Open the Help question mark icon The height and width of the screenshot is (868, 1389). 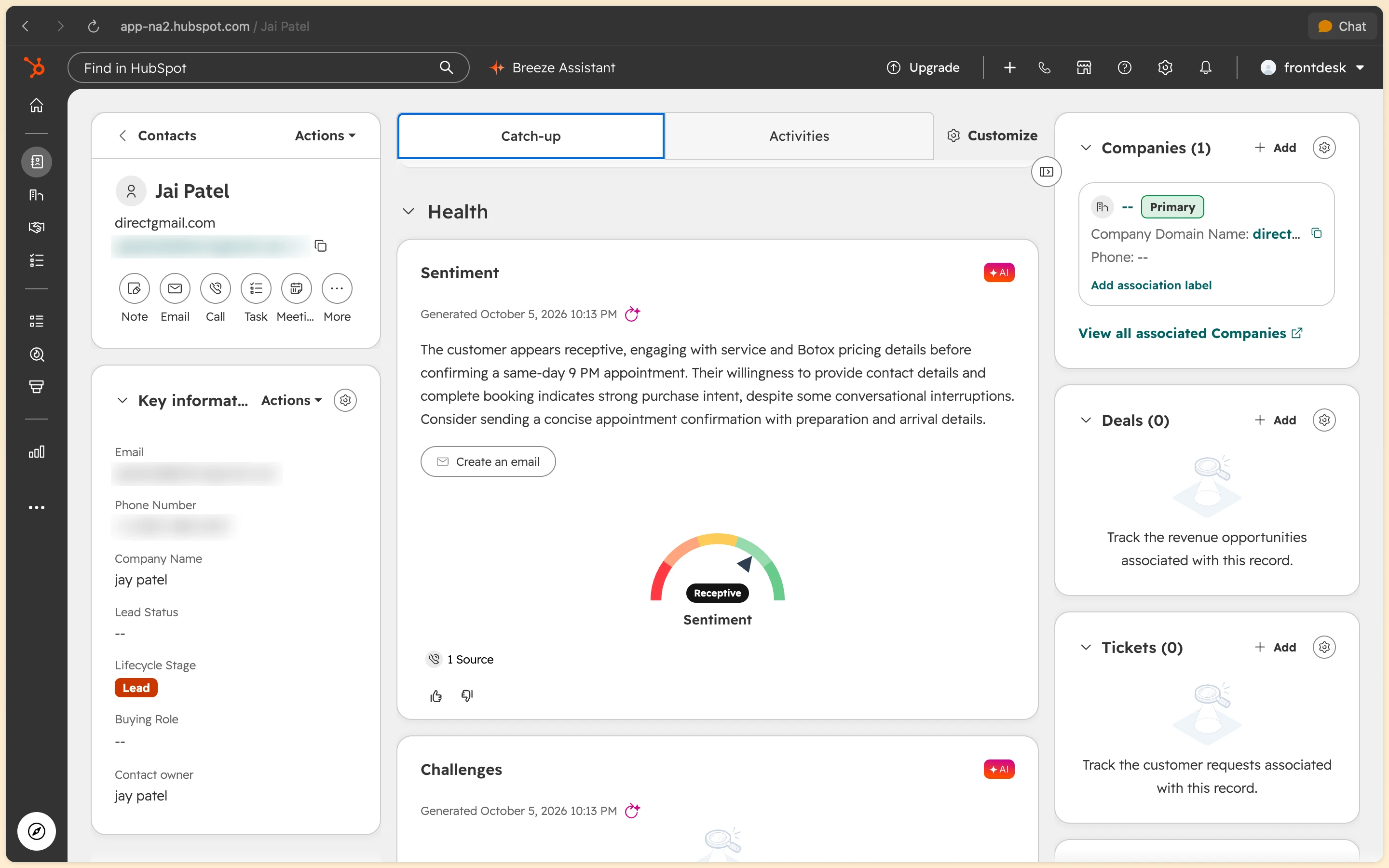[1124, 68]
